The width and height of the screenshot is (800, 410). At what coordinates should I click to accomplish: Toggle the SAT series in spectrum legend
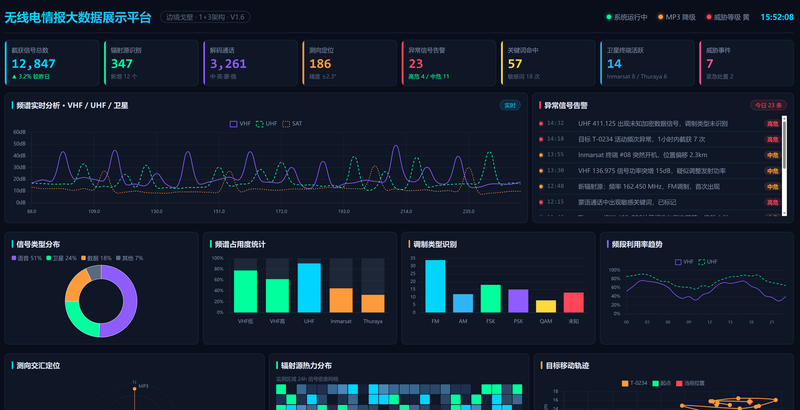(x=286, y=124)
